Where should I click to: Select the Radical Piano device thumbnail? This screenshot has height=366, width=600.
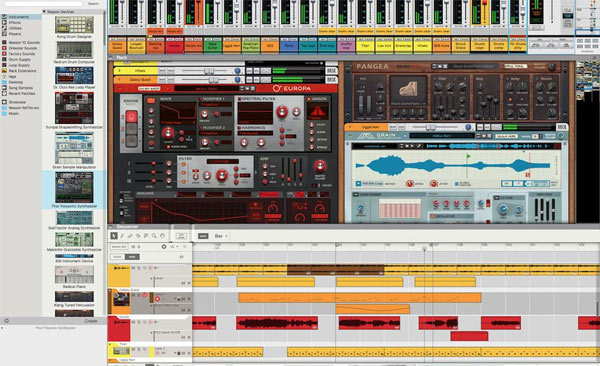[x=74, y=275]
